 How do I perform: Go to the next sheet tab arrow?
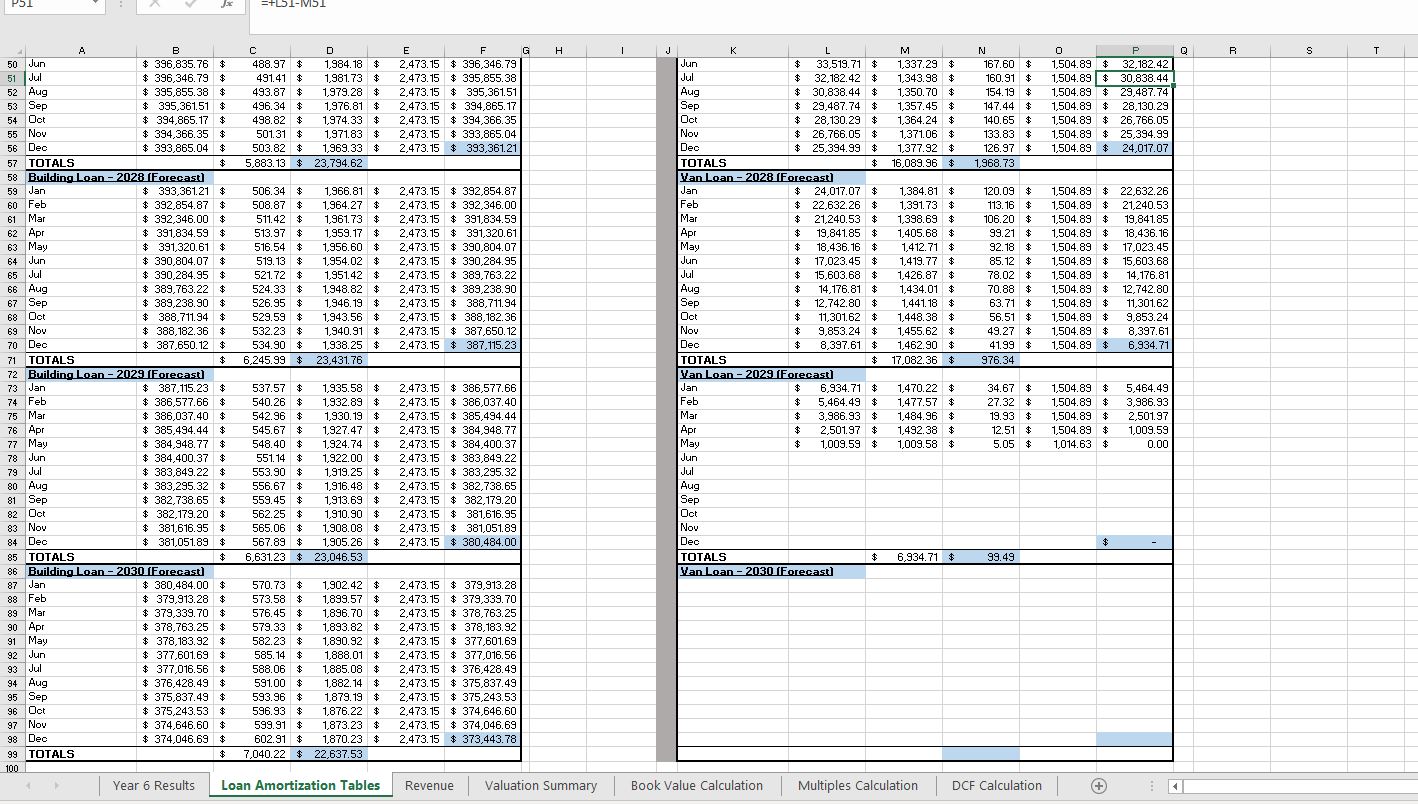(x=55, y=786)
